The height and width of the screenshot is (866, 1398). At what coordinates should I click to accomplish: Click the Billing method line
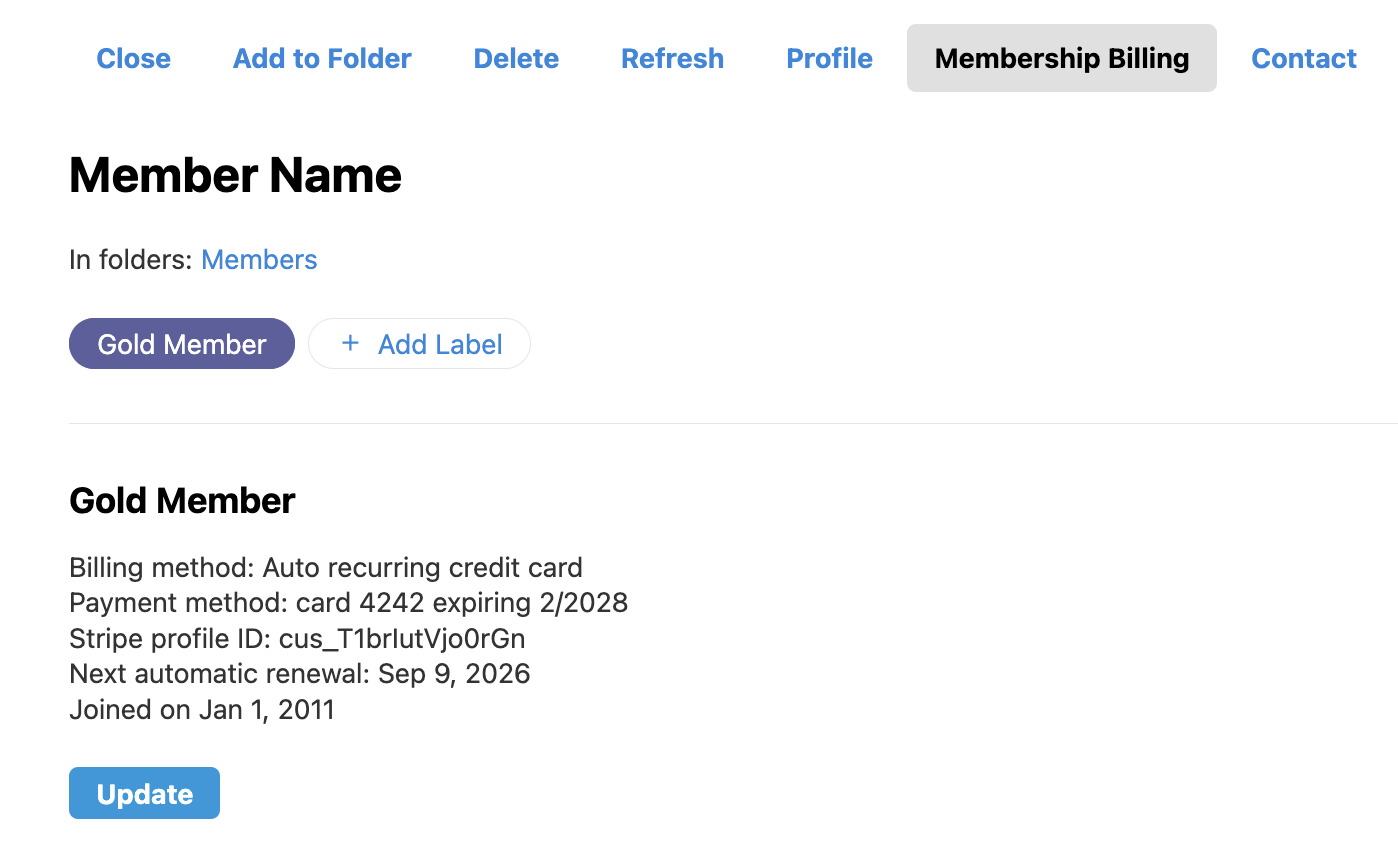point(325,568)
